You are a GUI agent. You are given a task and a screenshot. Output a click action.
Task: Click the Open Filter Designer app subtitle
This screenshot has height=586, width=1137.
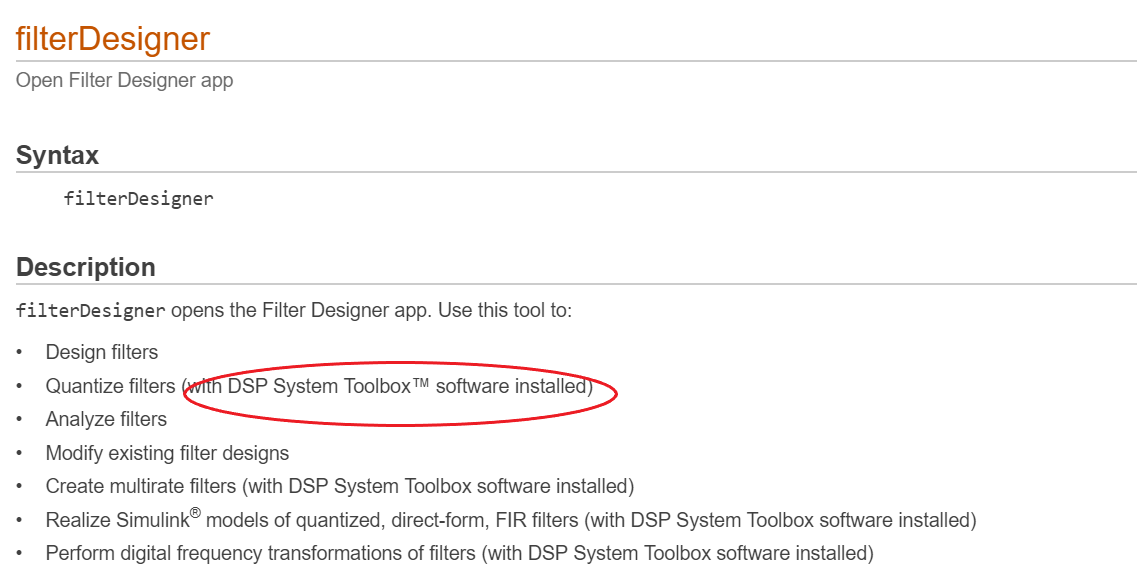123,80
